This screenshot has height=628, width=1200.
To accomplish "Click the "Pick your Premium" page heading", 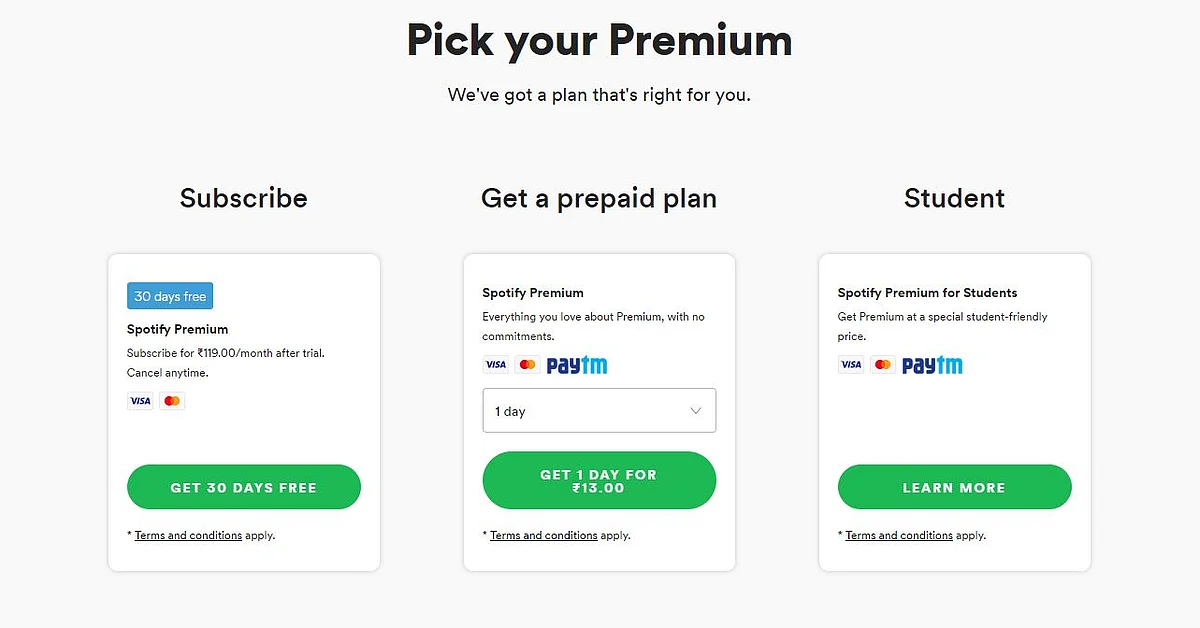I will 599,40.
